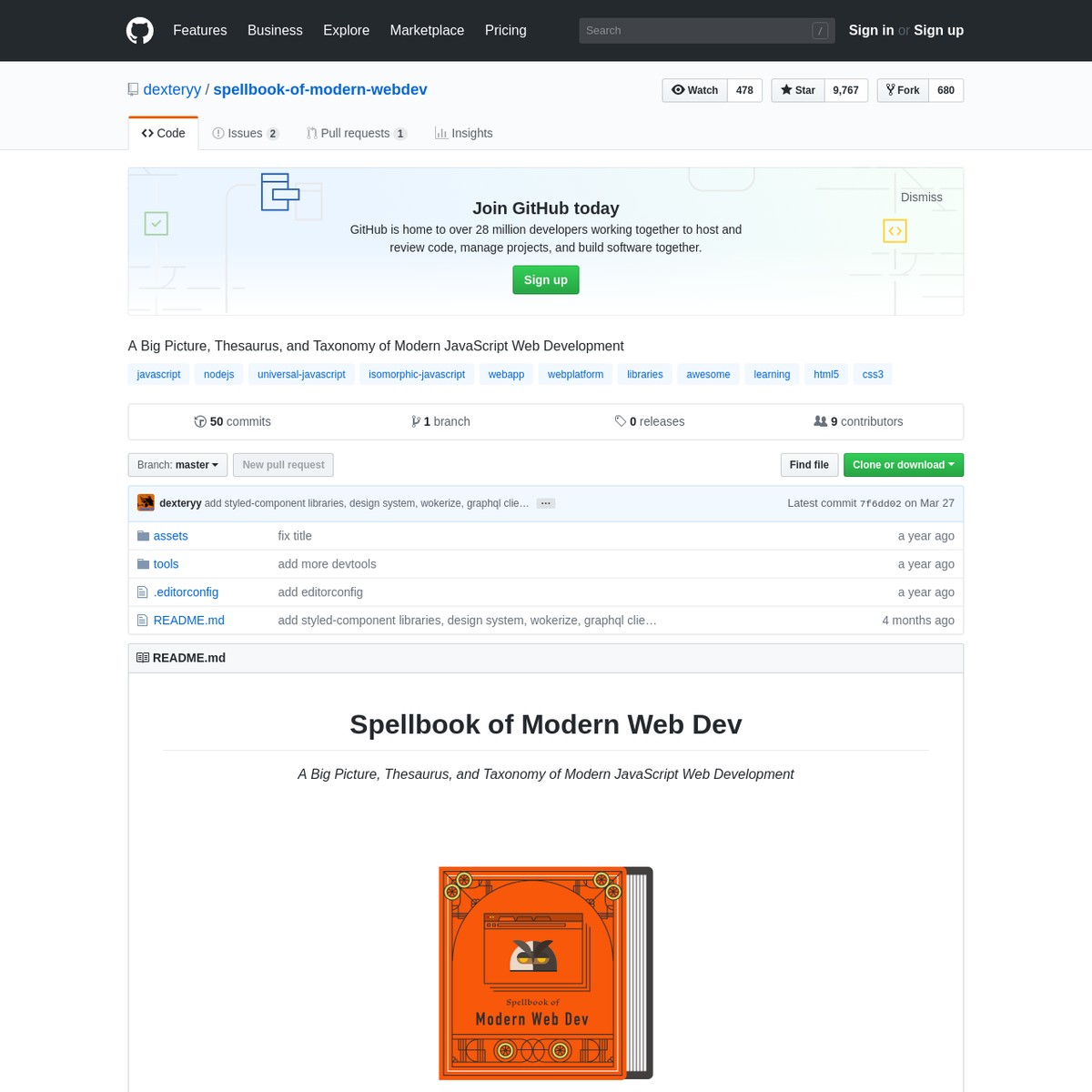Click the Sign in link
This screenshot has width=1092, height=1092.
pos(871,30)
